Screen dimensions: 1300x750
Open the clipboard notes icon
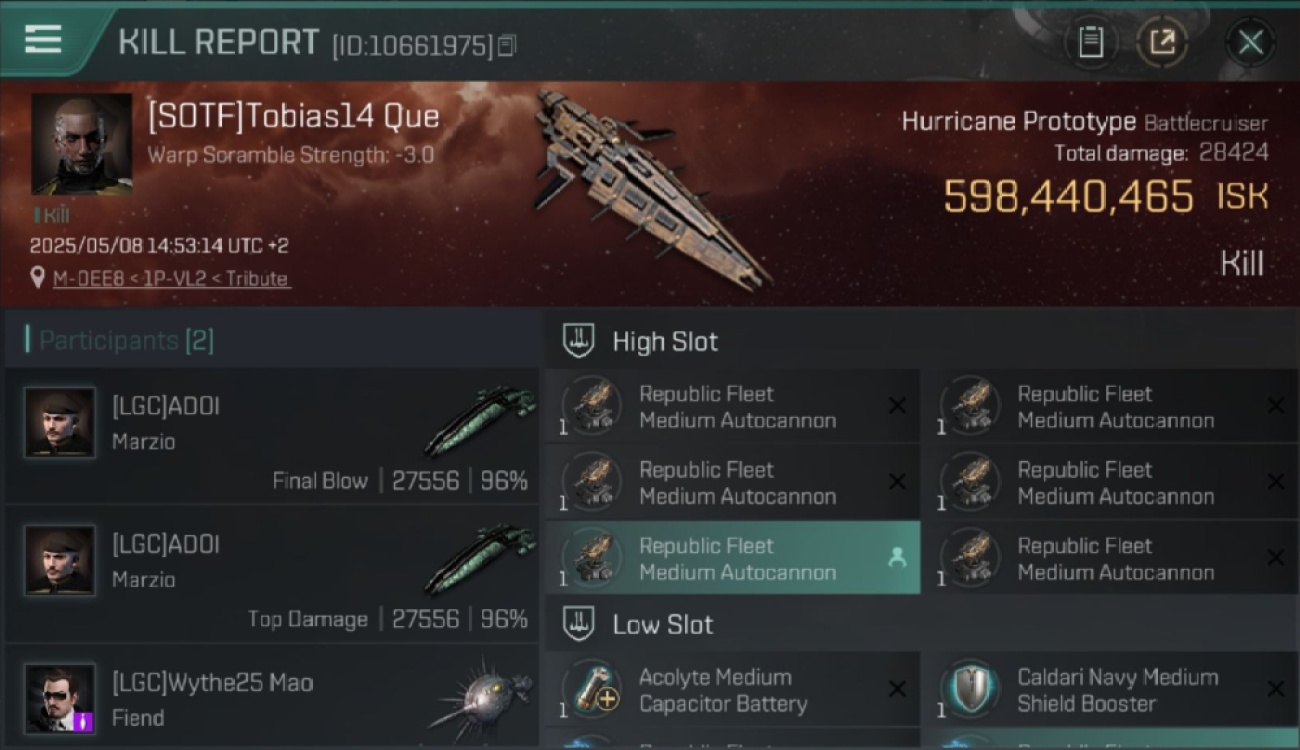[1090, 42]
